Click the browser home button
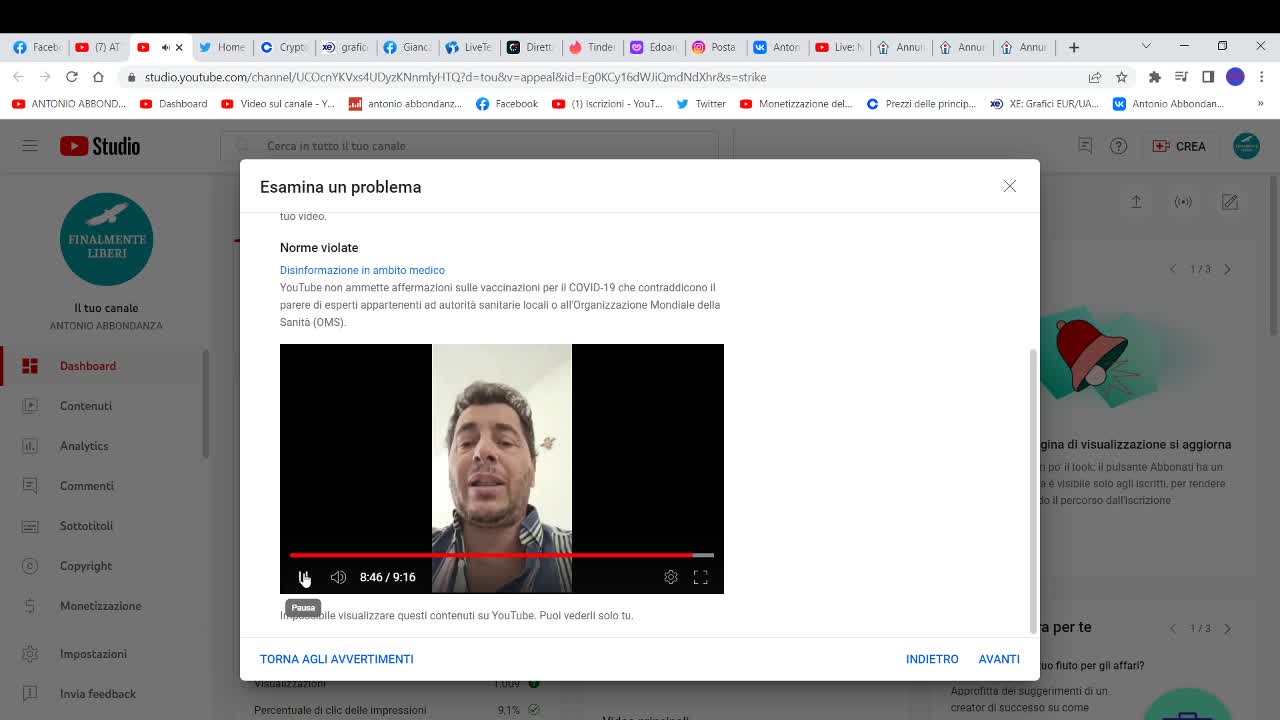The height and width of the screenshot is (720, 1280). (98, 77)
